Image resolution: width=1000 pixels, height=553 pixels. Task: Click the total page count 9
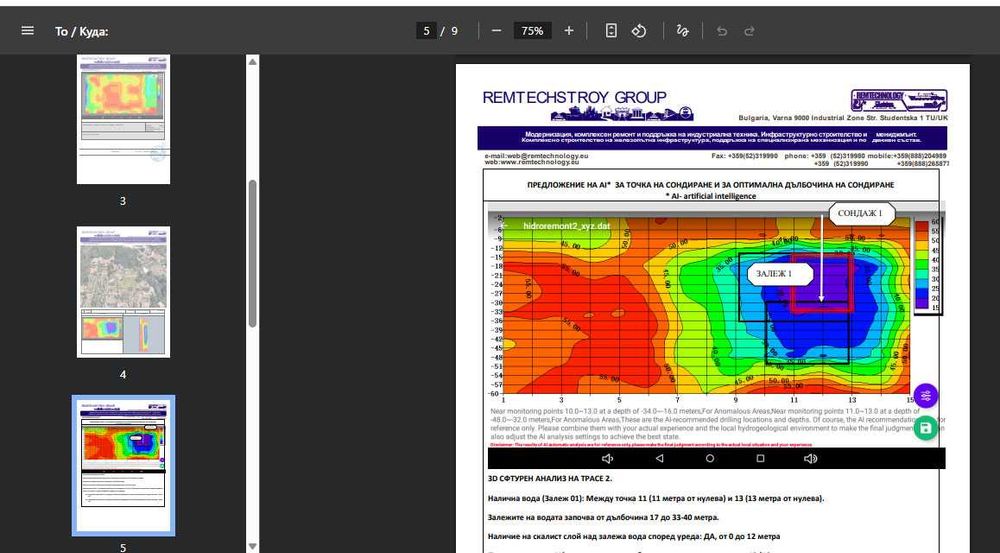[454, 31]
